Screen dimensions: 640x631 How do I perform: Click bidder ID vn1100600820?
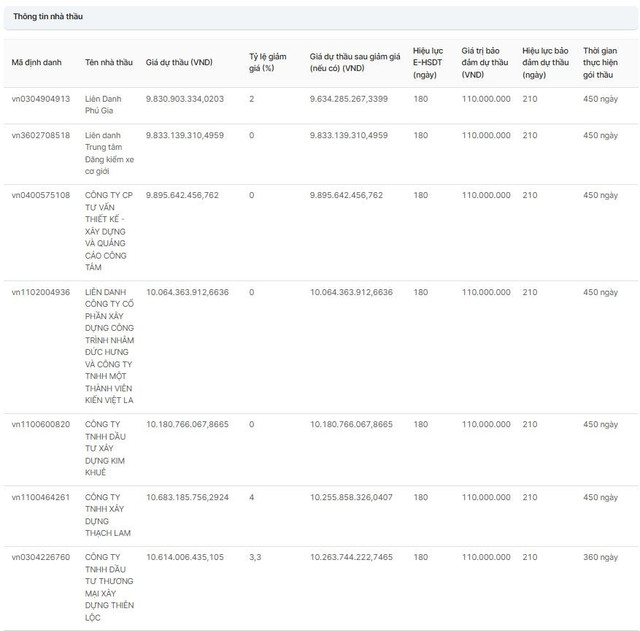(x=41, y=424)
